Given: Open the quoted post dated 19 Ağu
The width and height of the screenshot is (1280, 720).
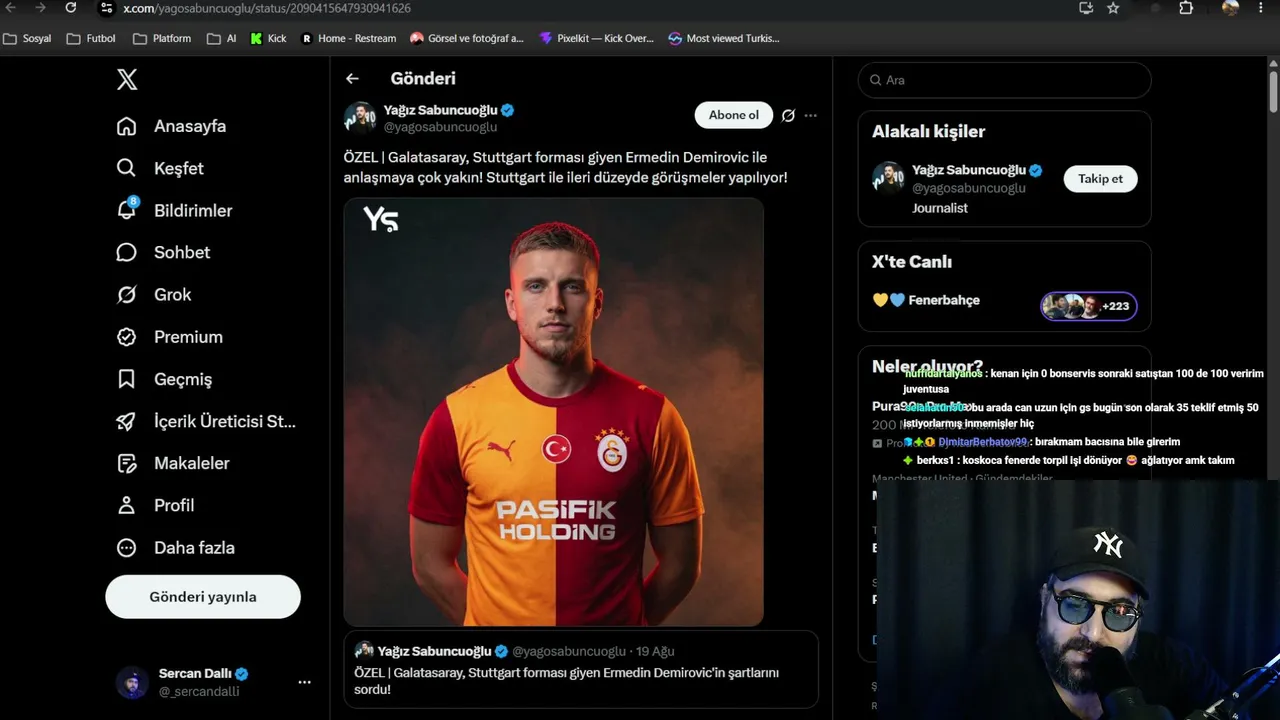Looking at the screenshot, I should 581,669.
